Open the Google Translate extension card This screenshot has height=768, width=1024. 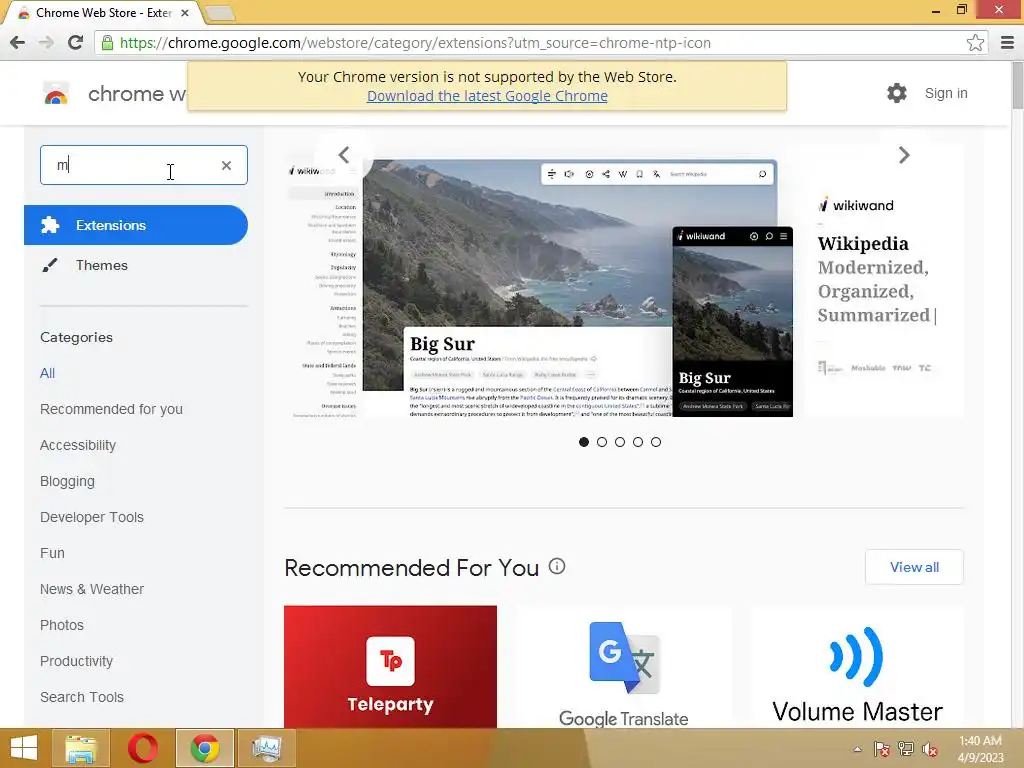click(x=624, y=667)
